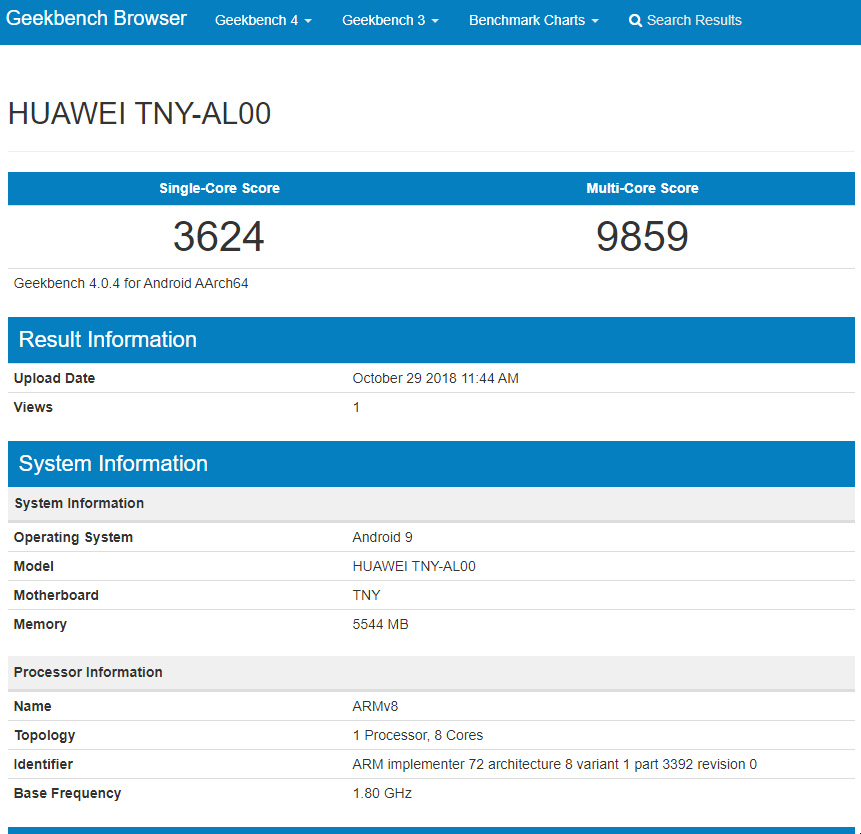861x834 pixels.
Task: Select the processor name ARMv8
Action: click(x=375, y=706)
